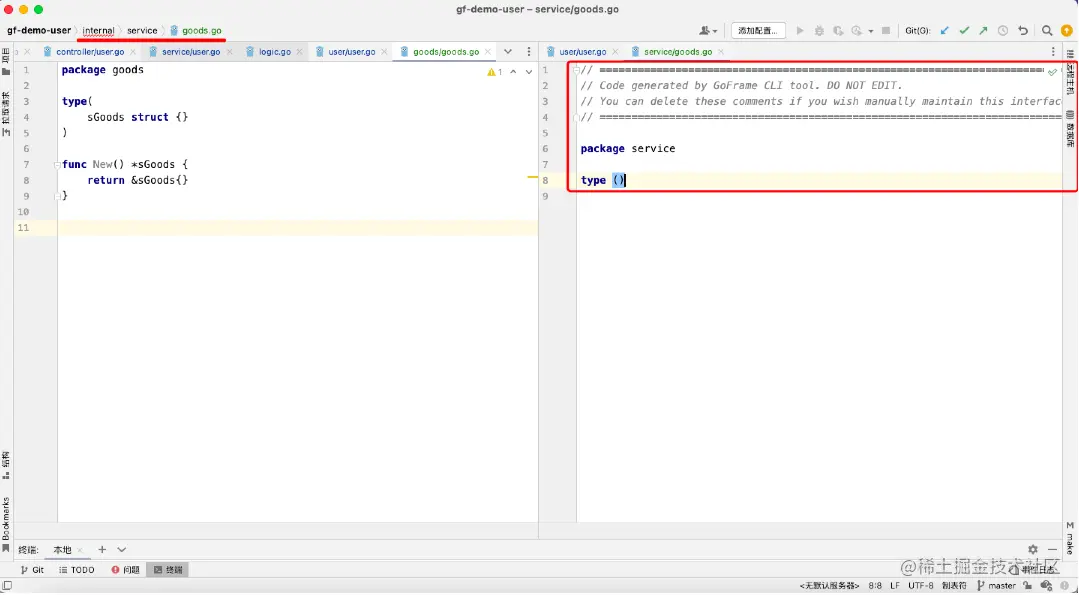Click the green Run play icon
Image resolution: width=1079 pixels, height=595 pixels.
(800, 31)
